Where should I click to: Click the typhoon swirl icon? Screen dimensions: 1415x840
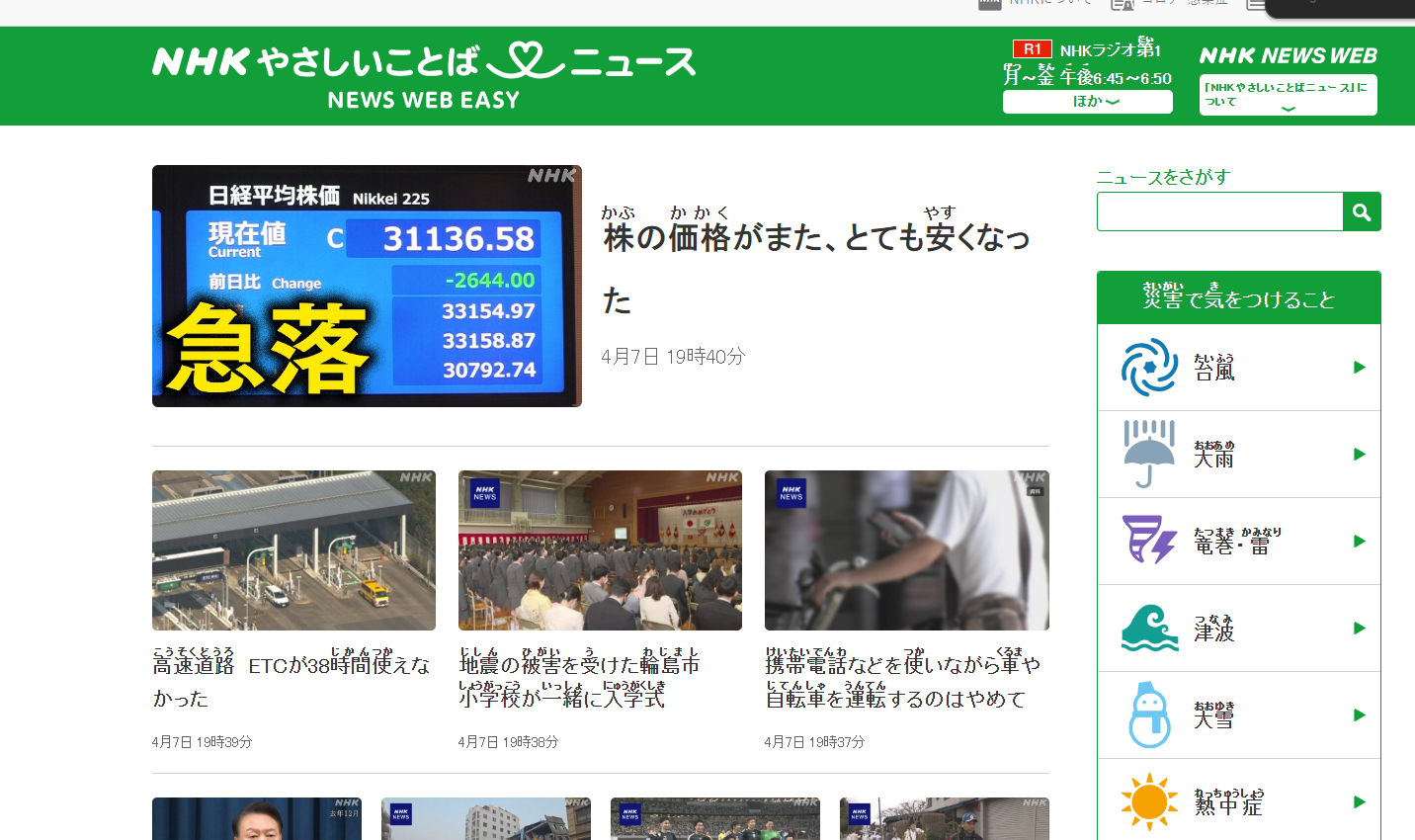tap(1149, 368)
